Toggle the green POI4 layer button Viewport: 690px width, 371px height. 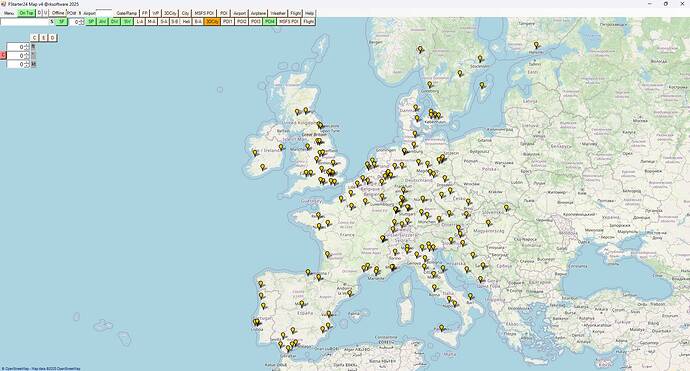point(269,21)
